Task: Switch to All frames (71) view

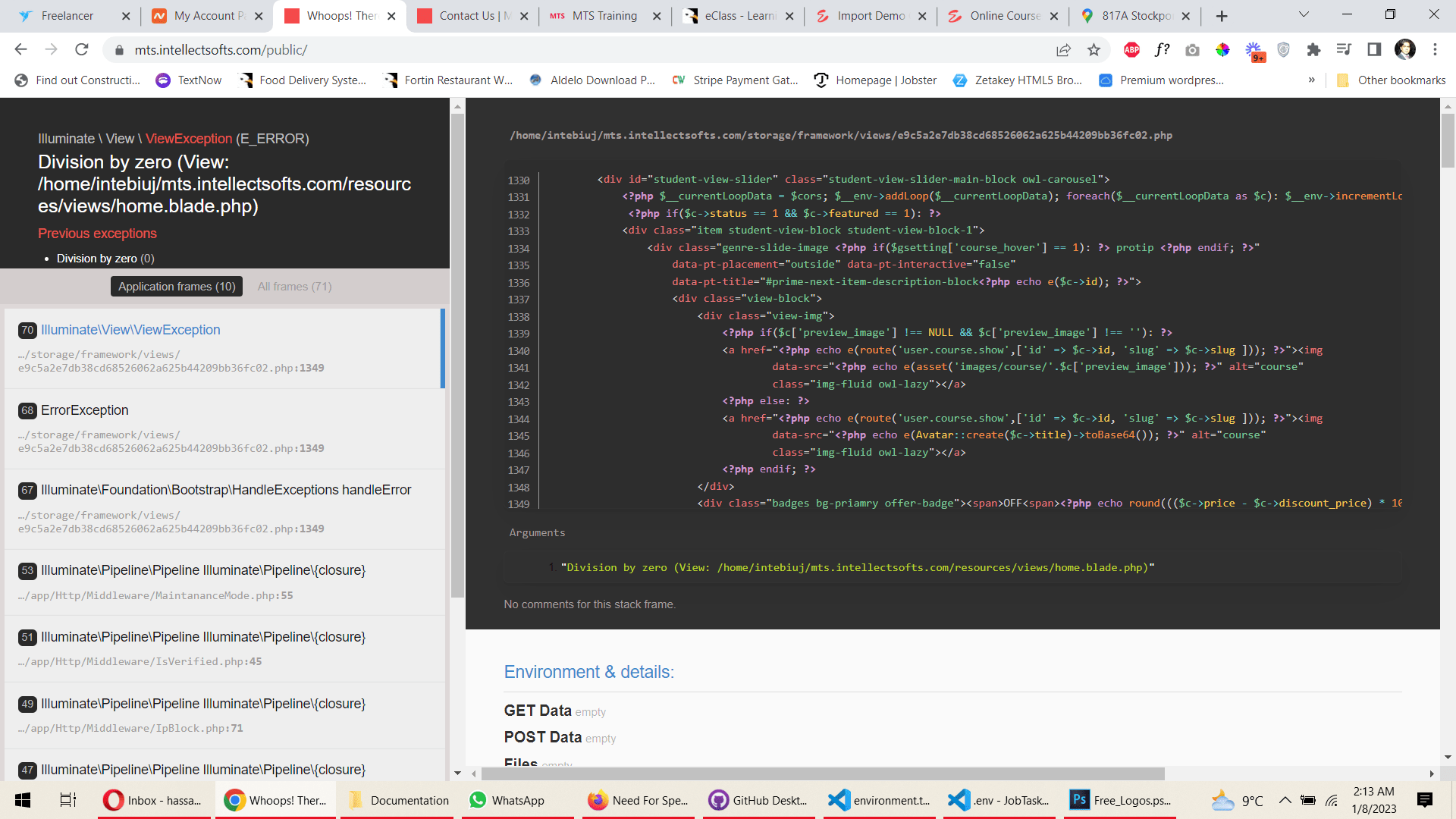Action: (294, 287)
